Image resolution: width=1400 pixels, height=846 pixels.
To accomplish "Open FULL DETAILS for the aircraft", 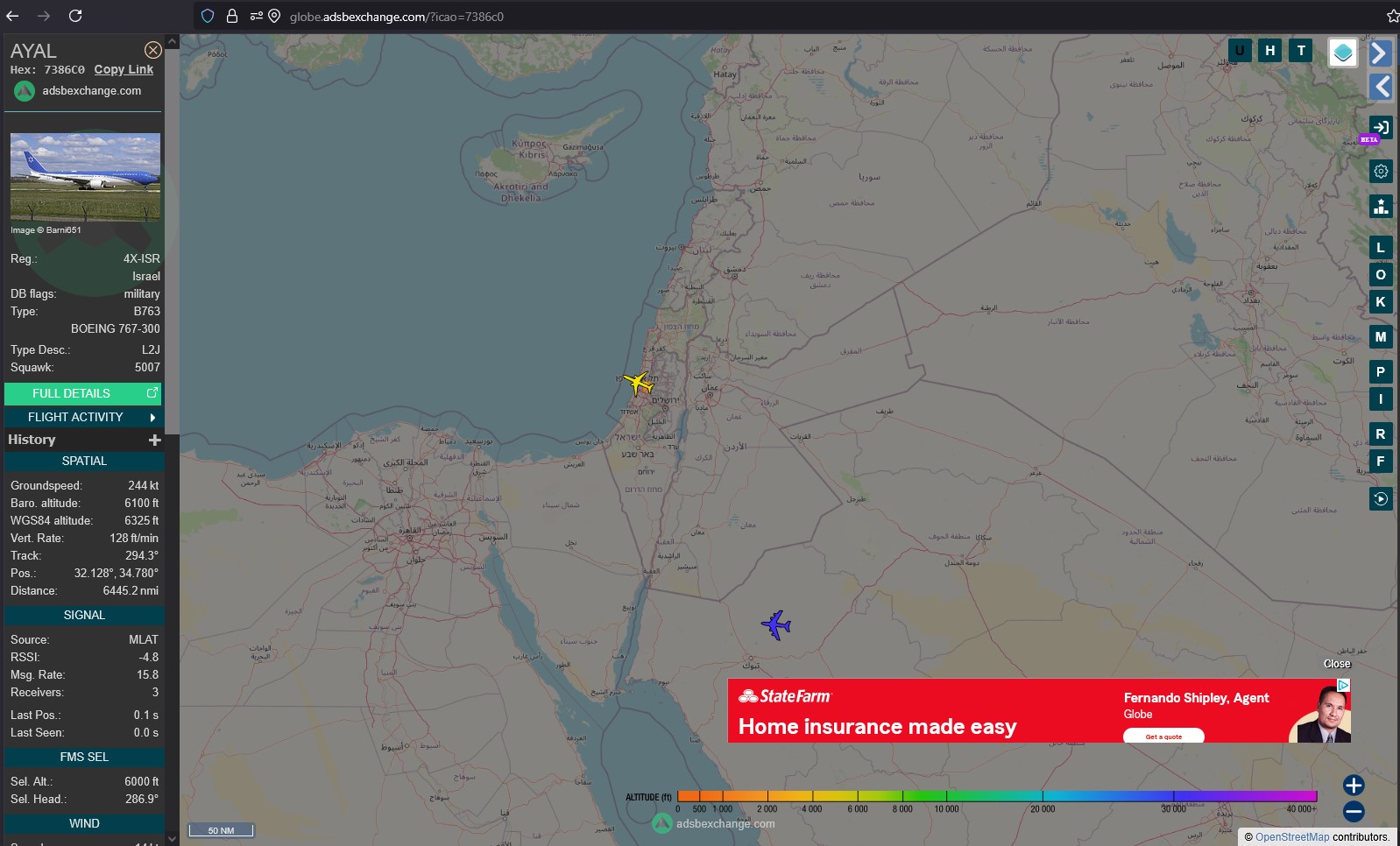I will click(x=82, y=393).
